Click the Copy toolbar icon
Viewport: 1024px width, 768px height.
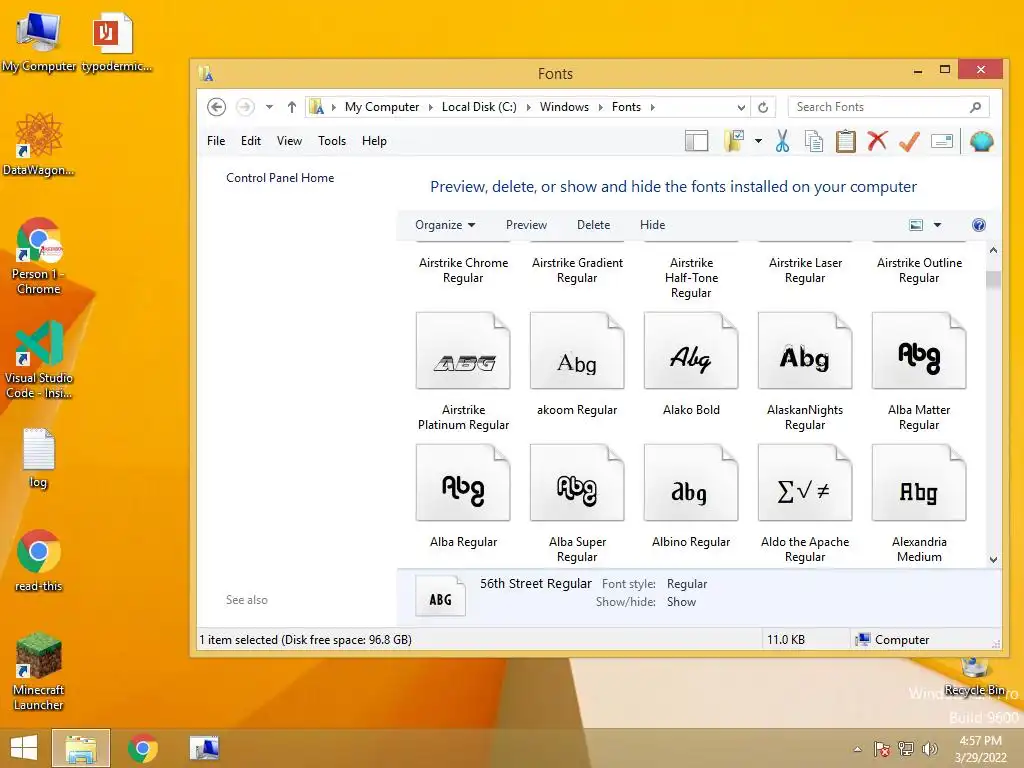point(814,141)
